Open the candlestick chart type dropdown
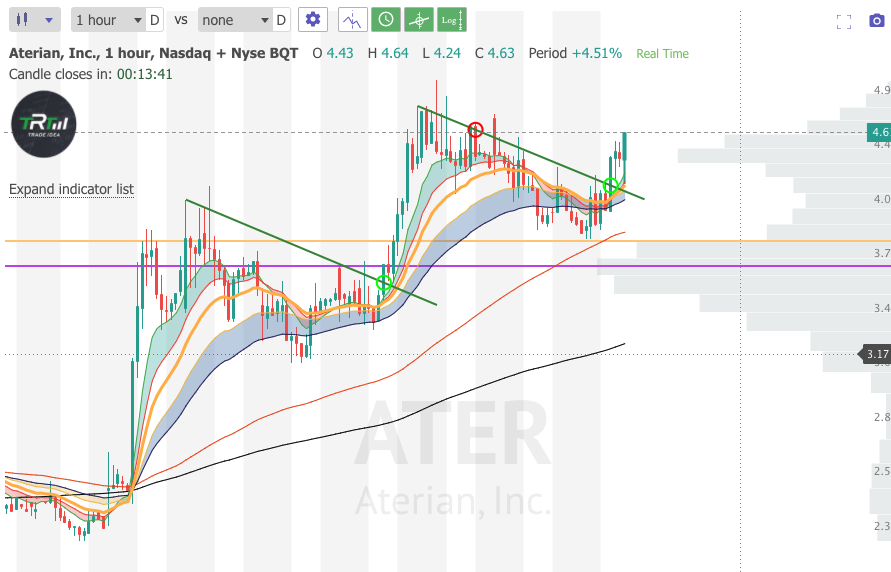Viewport: 891px width, 572px height. (35, 20)
